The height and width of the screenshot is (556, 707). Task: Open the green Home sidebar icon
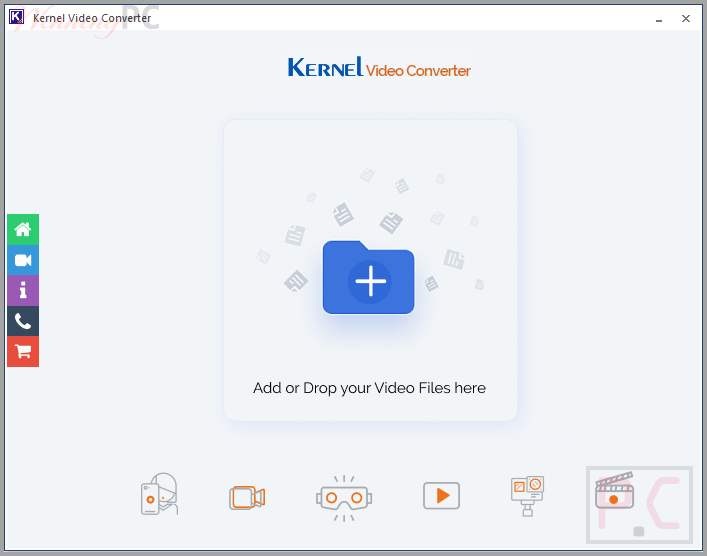23,230
